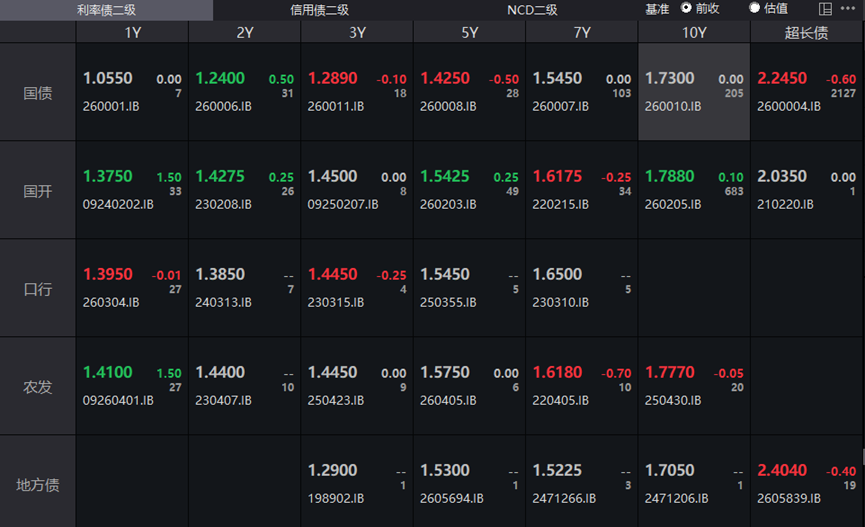The height and width of the screenshot is (527, 865).
Task: Open the 230315.IB cell at 1.4450
Action: click(357, 288)
